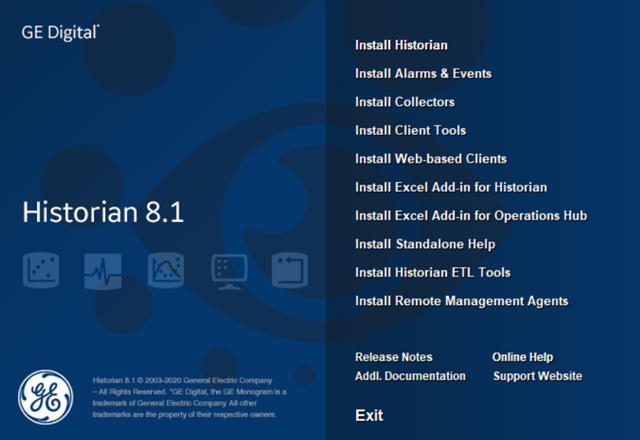This screenshot has height=440, width=640.
Task: Open Install Client Tools
Action: [411, 130]
